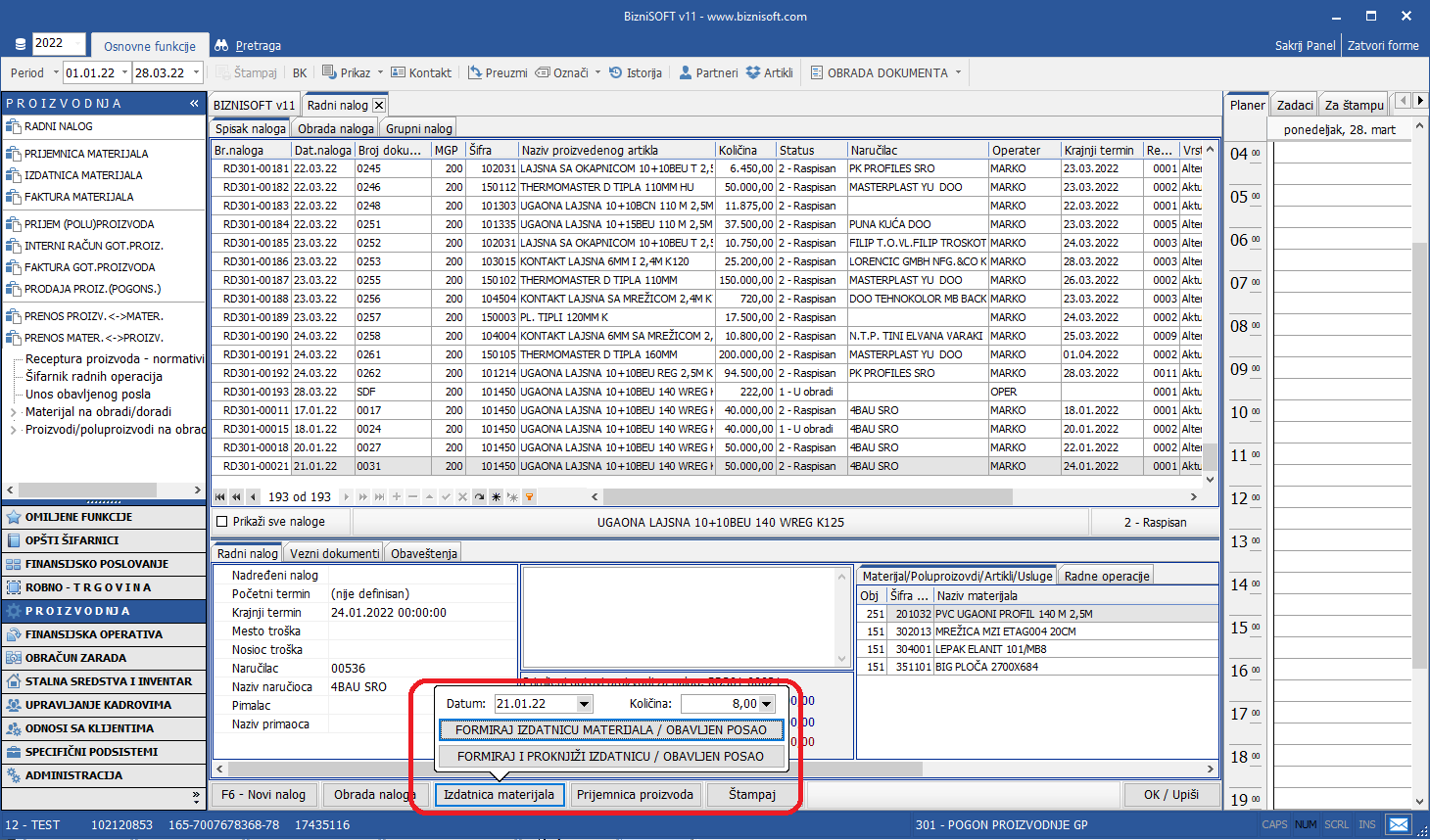Screen dimensions: 1430x840
Task: Open the Istorija history tool
Action: (x=635, y=72)
